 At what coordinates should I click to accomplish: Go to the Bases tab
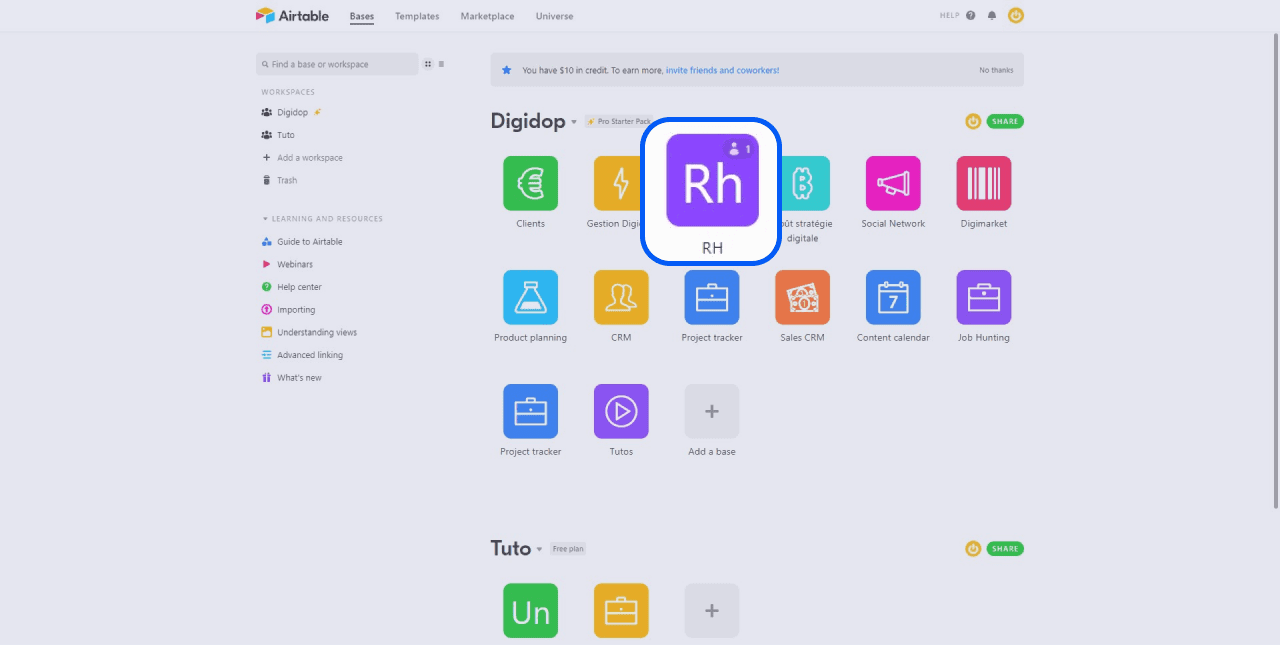pyautogui.click(x=362, y=16)
